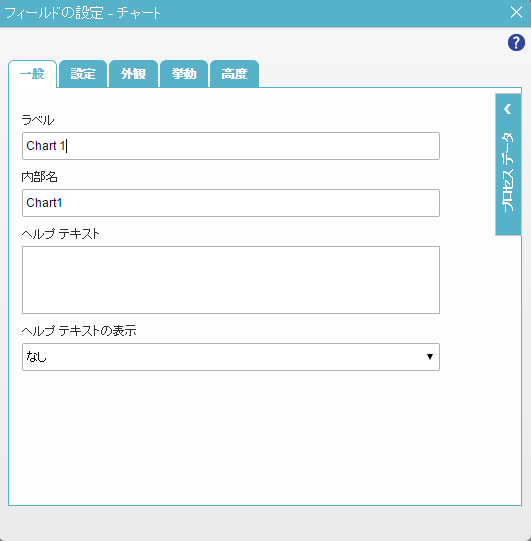Switch to the 設定 tab
The width and height of the screenshot is (531, 541).
point(83,74)
